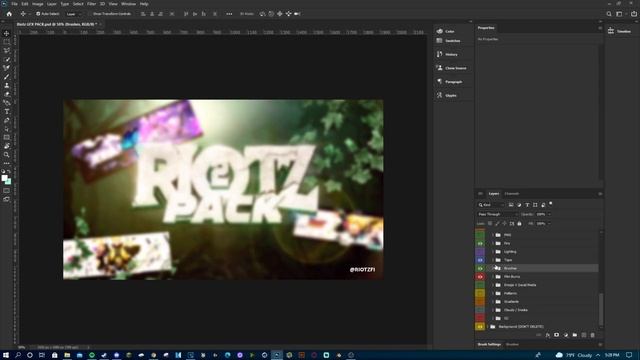The height and width of the screenshot is (360, 640).
Task: Click the trash icon to delete the layer
Action: click(x=593, y=335)
